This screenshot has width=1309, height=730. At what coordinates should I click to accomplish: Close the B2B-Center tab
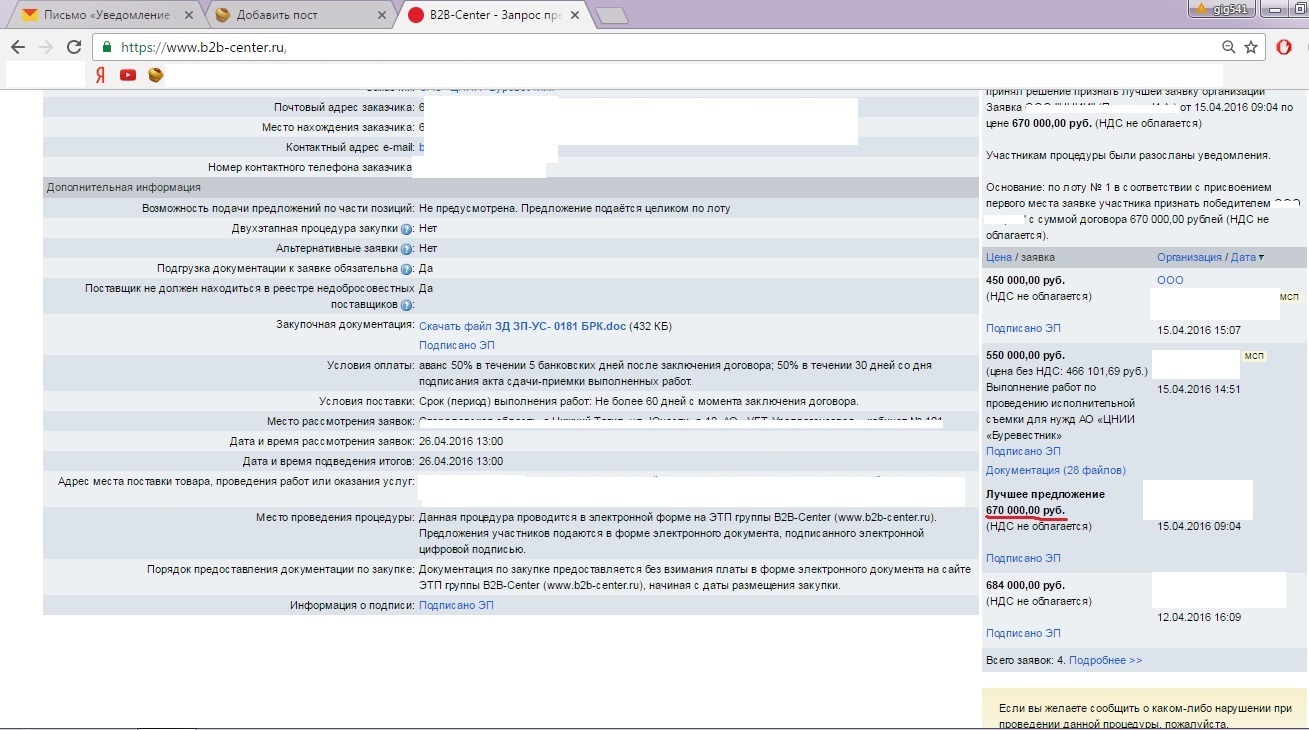point(575,15)
